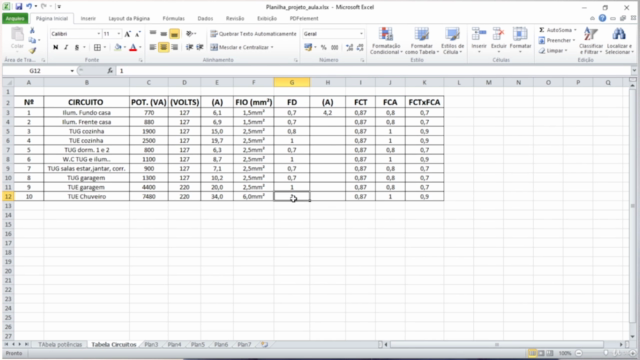Click the Limpar button
The image size is (640, 360).
coord(553,51)
